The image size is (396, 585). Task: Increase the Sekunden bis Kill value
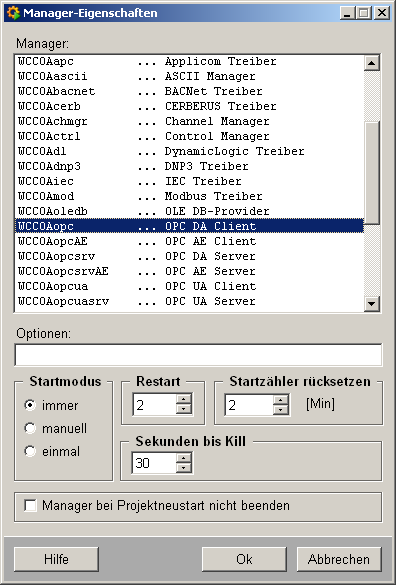[x=184, y=458]
